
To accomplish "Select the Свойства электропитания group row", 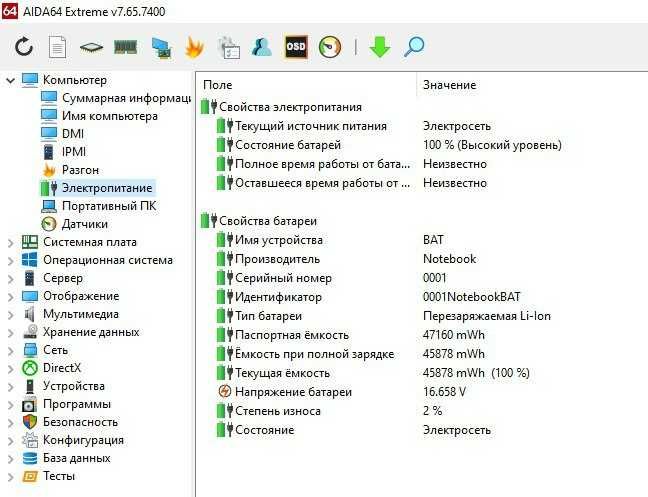I will tap(281, 107).
